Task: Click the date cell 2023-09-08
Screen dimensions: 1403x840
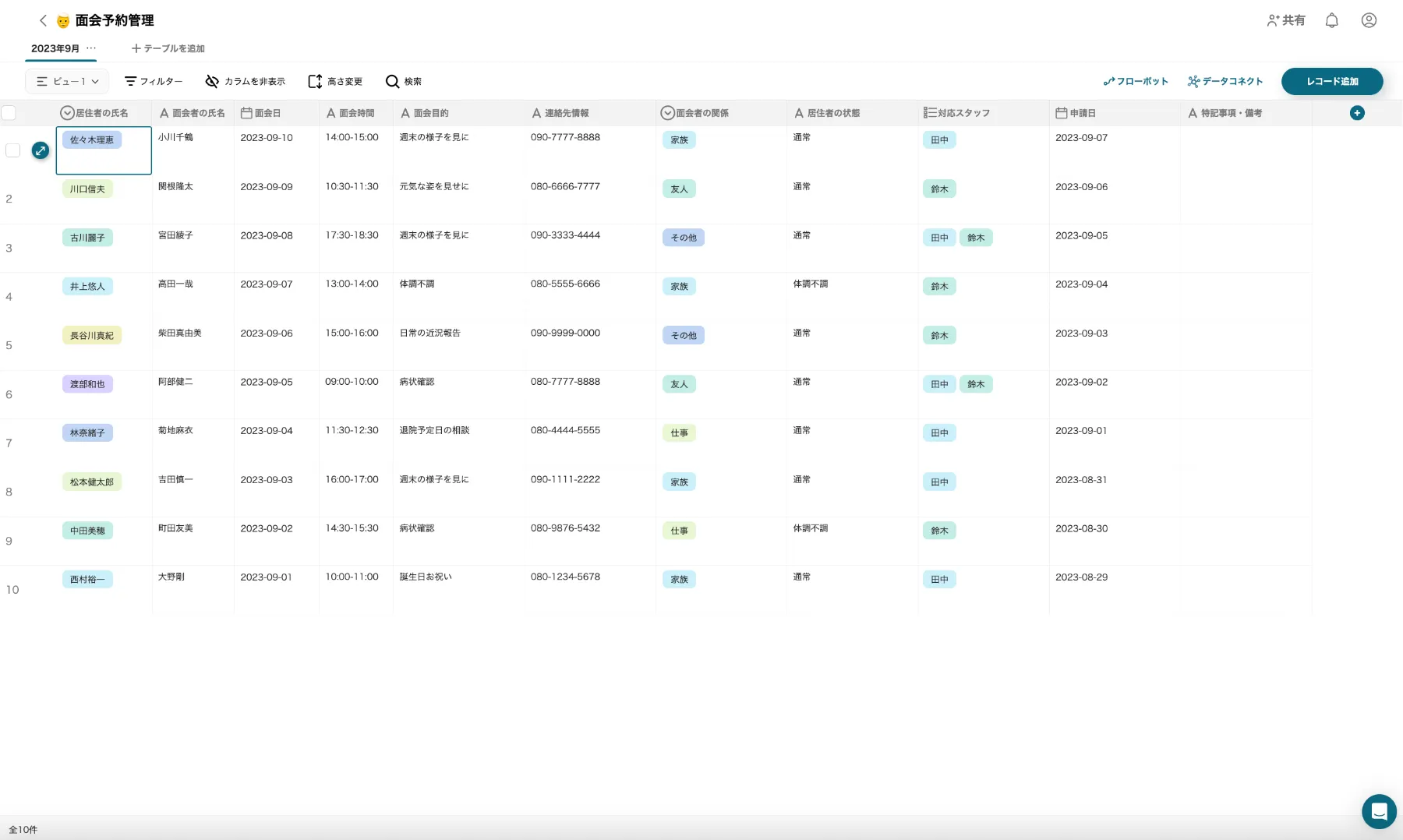Action: point(267,235)
